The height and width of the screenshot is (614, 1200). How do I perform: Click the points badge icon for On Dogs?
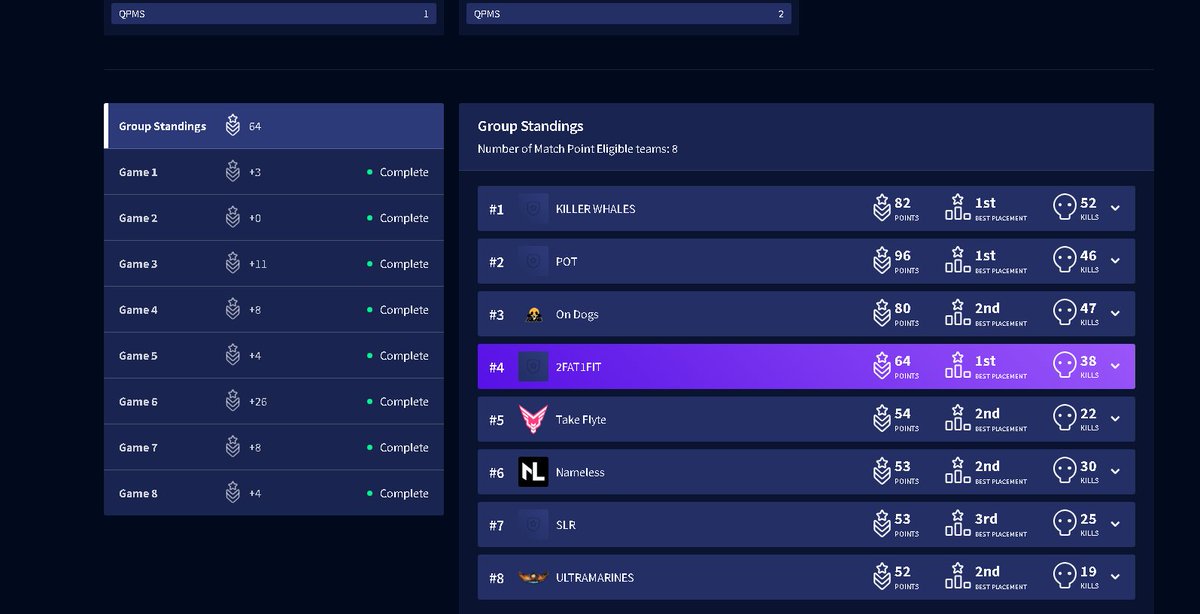881,313
